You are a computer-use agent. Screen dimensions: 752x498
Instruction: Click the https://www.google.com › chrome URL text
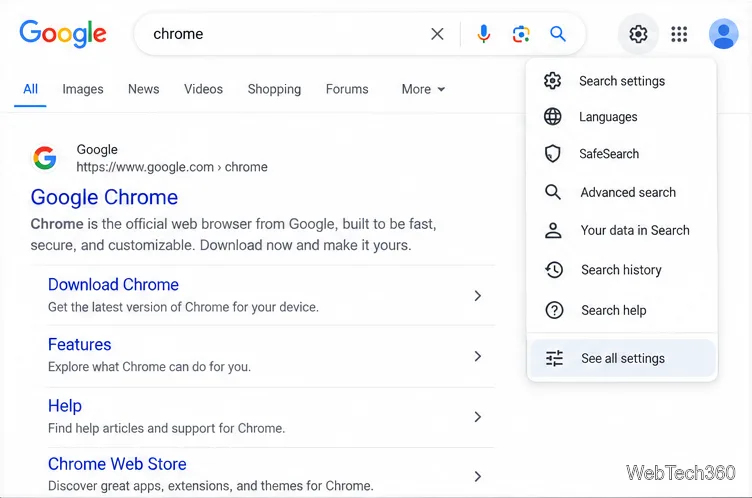[x=172, y=167]
